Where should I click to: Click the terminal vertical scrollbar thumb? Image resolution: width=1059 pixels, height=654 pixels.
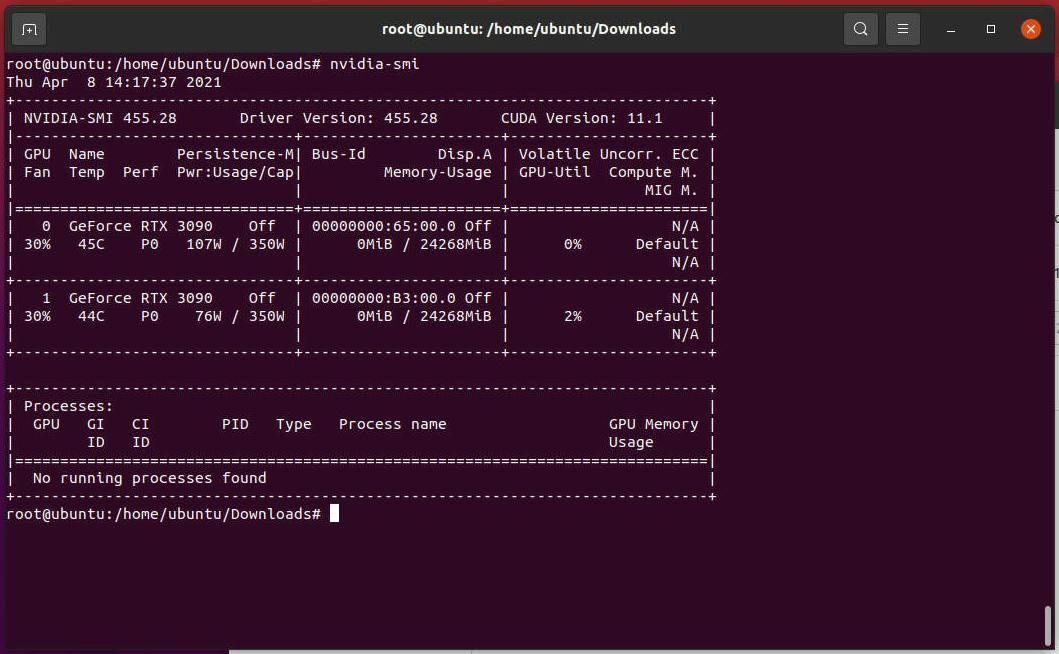tap(1048, 626)
